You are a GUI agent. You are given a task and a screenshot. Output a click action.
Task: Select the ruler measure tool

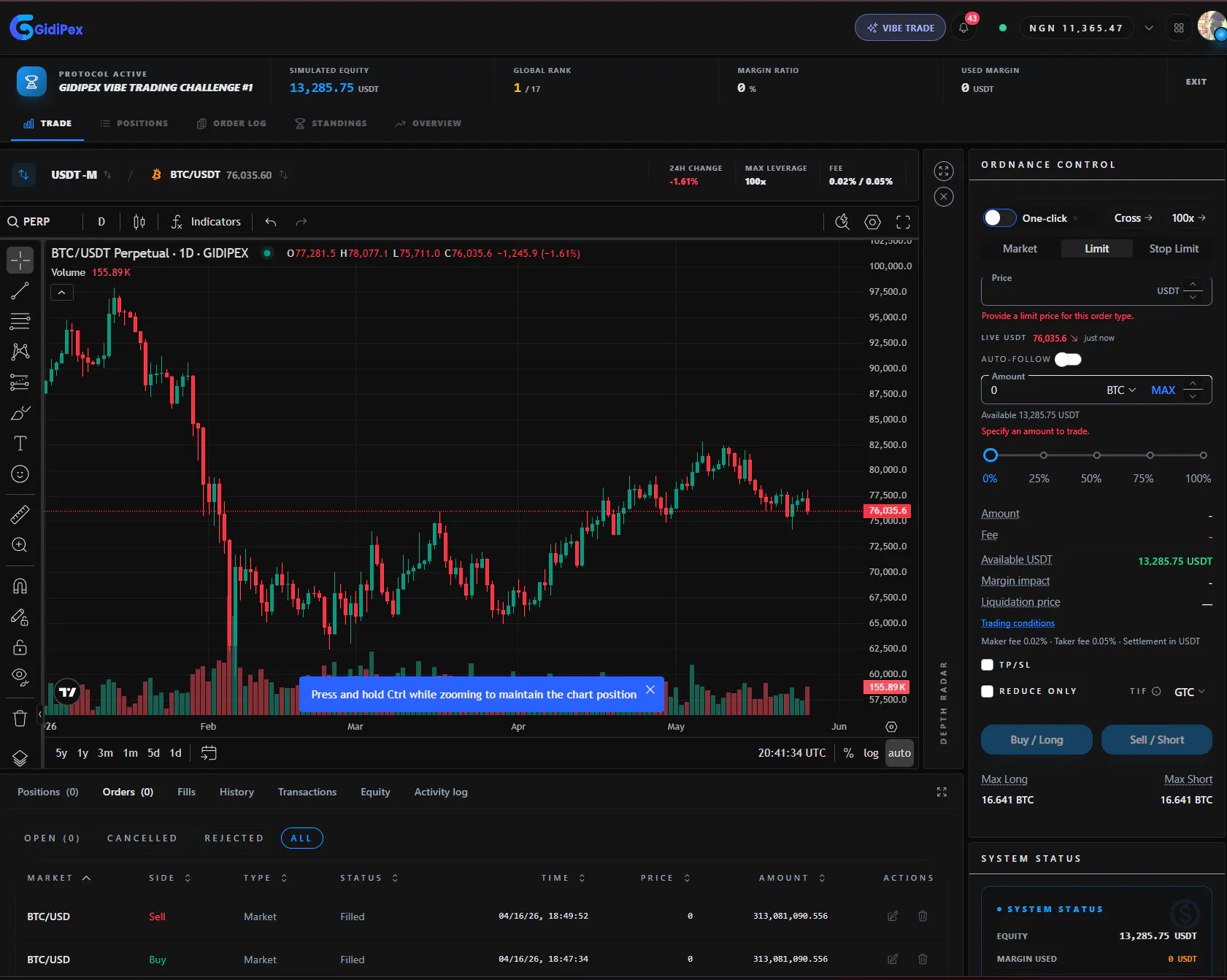[20, 514]
